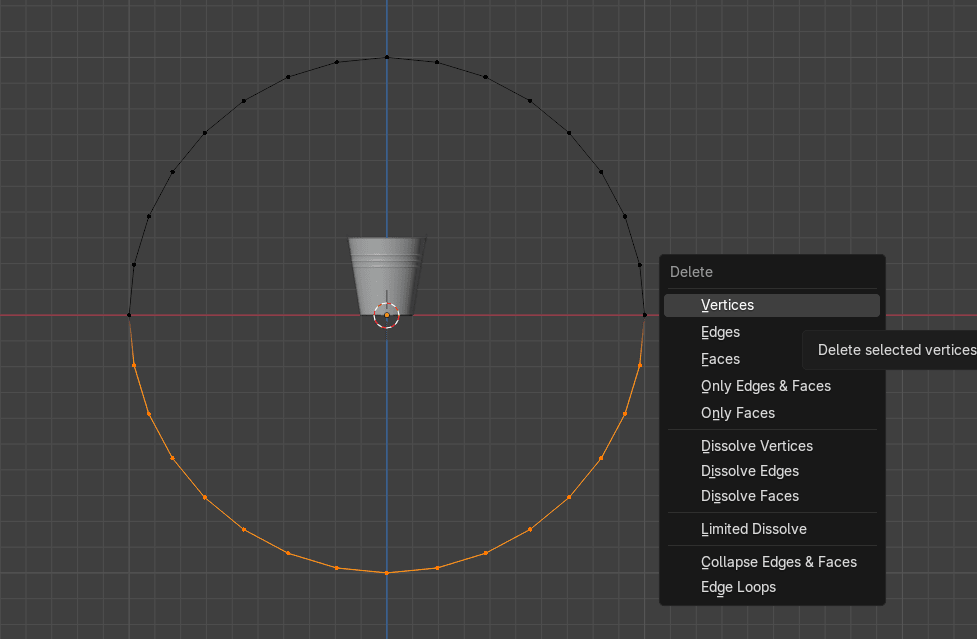Select the Only Faces entry
This screenshot has width=977, height=639.
(738, 413)
